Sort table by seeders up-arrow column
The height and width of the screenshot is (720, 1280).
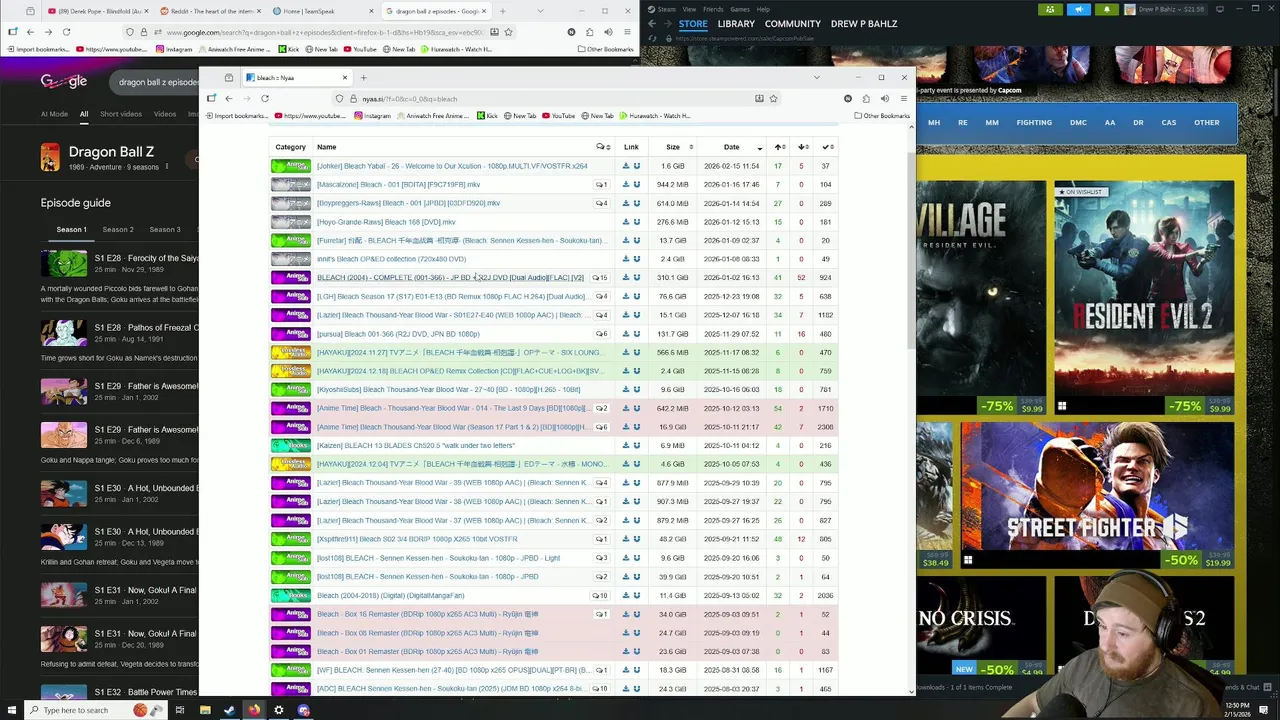[x=778, y=147]
